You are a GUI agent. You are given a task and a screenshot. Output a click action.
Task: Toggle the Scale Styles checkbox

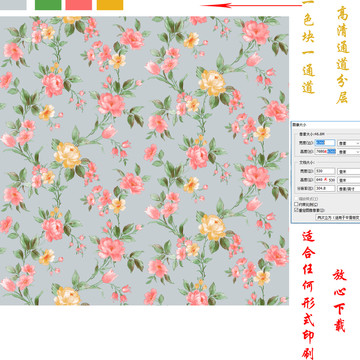click(296, 199)
